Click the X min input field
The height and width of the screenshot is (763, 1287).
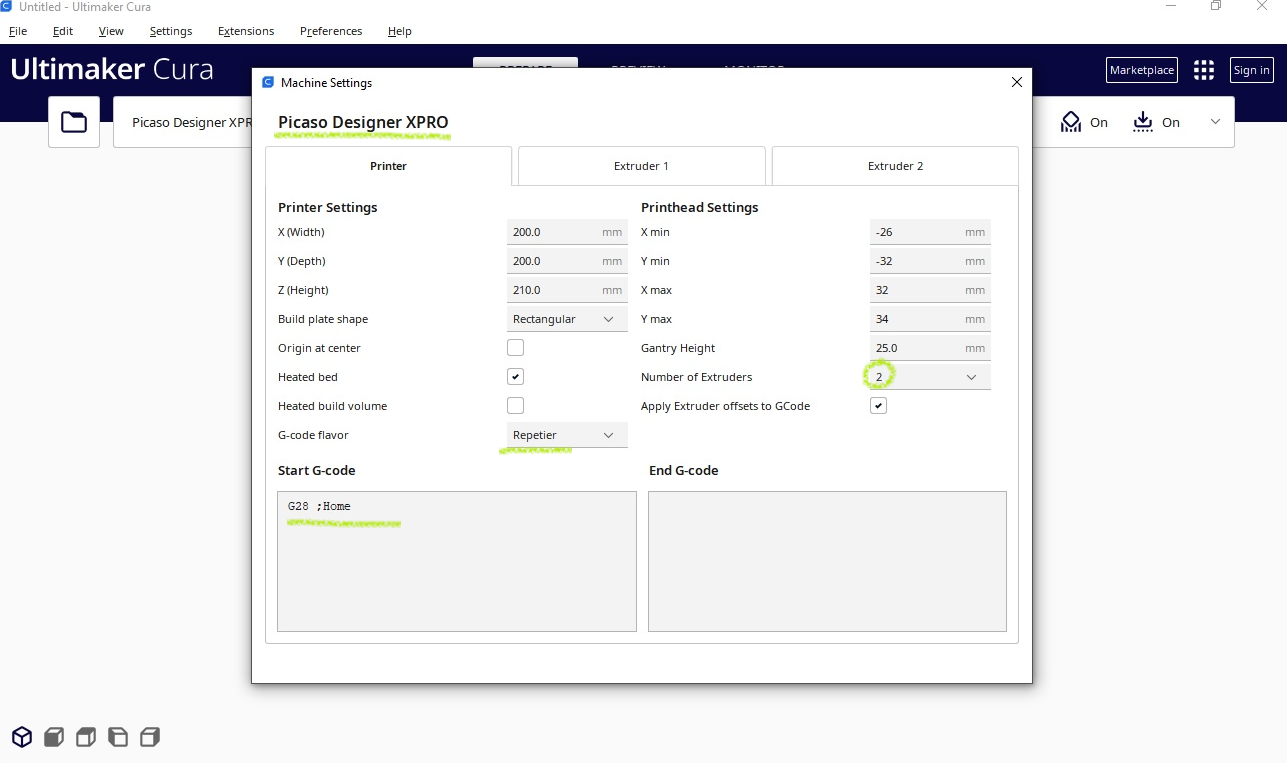coord(930,232)
